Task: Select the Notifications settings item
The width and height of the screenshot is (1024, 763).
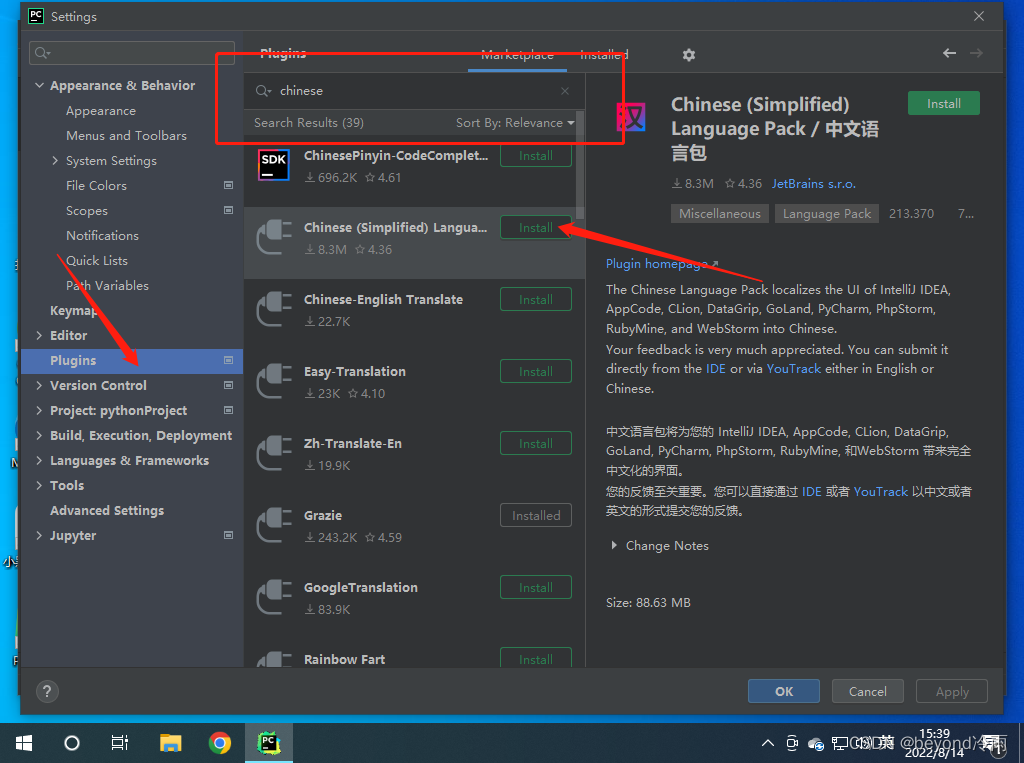Action: (102, 236)
